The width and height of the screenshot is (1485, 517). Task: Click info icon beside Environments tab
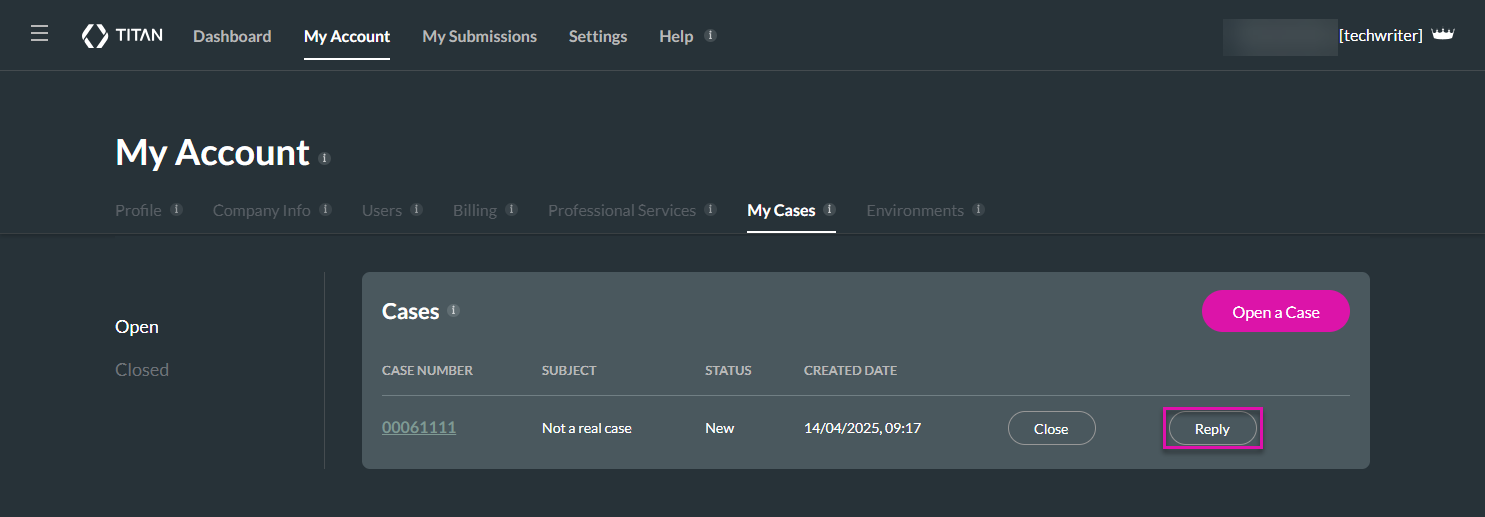point(978,210)
